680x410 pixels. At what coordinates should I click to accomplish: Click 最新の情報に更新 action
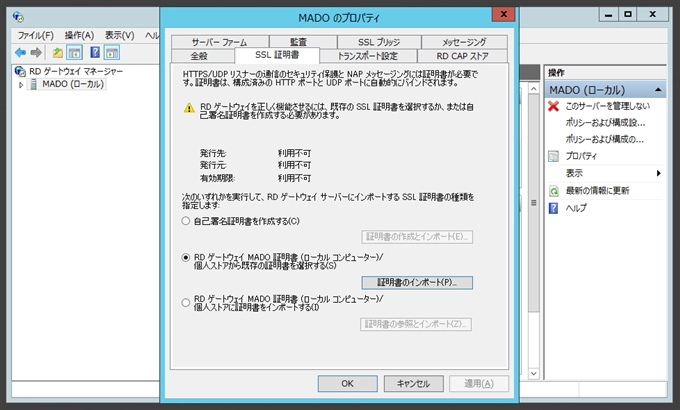coord(598,191)
